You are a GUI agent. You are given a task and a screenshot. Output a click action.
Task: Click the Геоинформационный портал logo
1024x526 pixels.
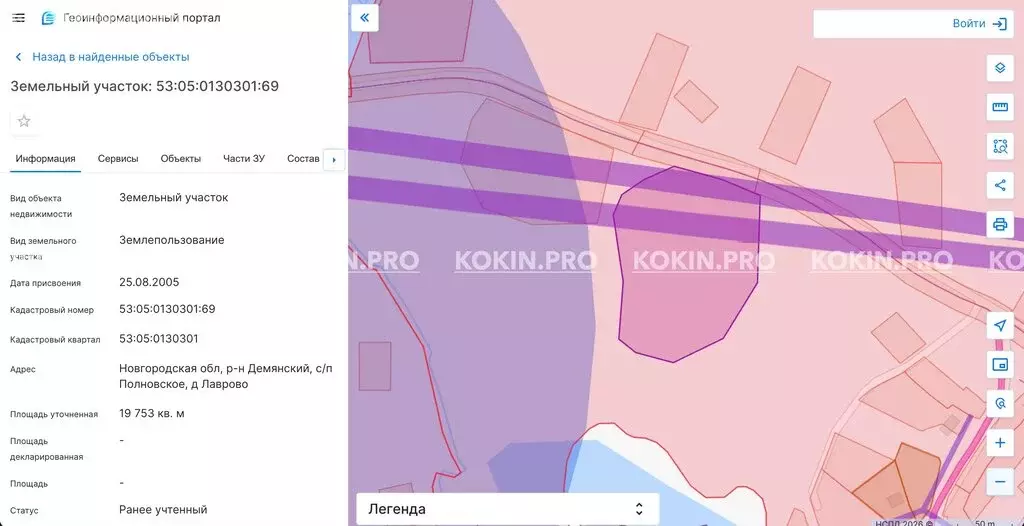click(x=48, y=18)
